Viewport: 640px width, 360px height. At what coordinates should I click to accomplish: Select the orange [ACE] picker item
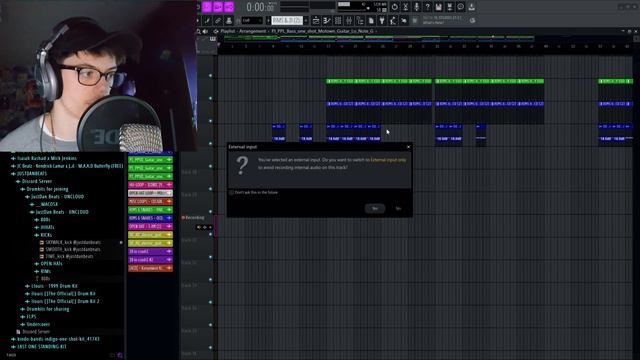coord(151,268)
